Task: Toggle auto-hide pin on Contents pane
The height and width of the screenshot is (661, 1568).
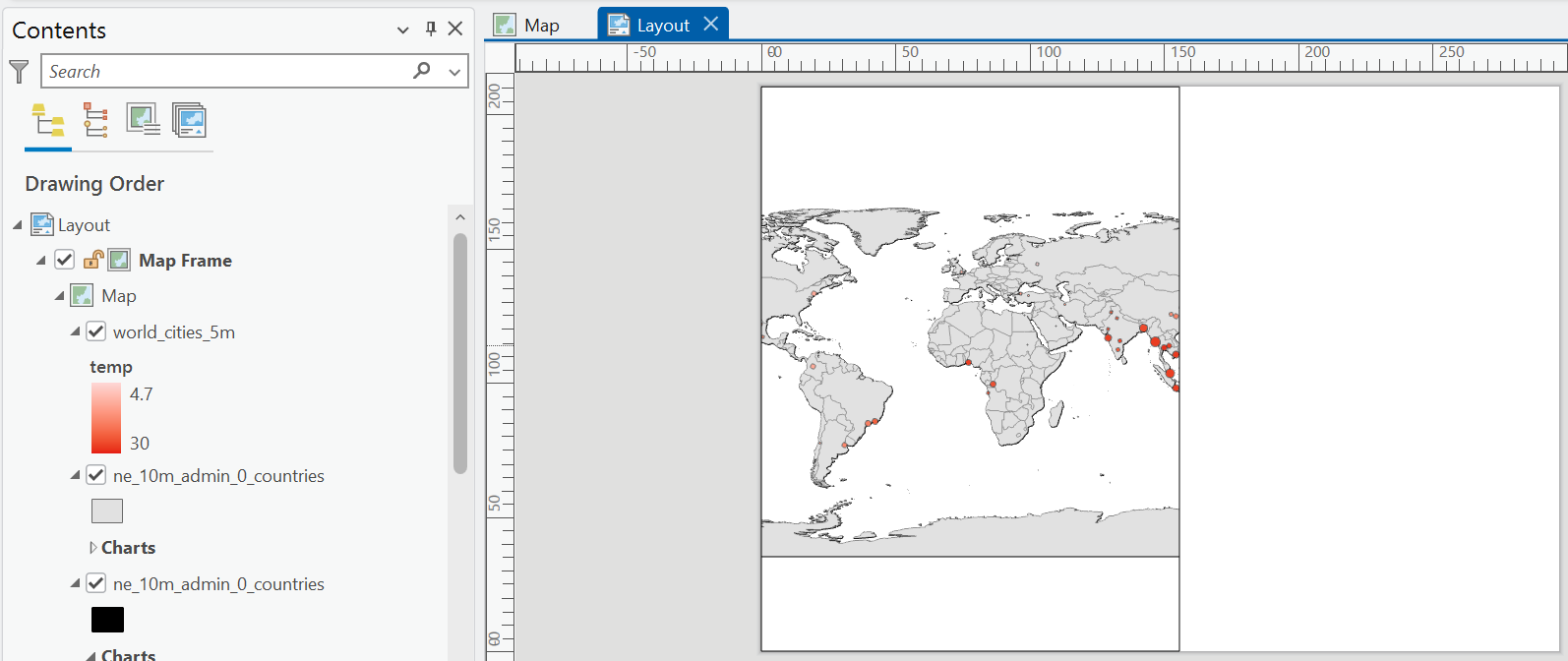Action: pyautogui.click(x=430, y=29)
